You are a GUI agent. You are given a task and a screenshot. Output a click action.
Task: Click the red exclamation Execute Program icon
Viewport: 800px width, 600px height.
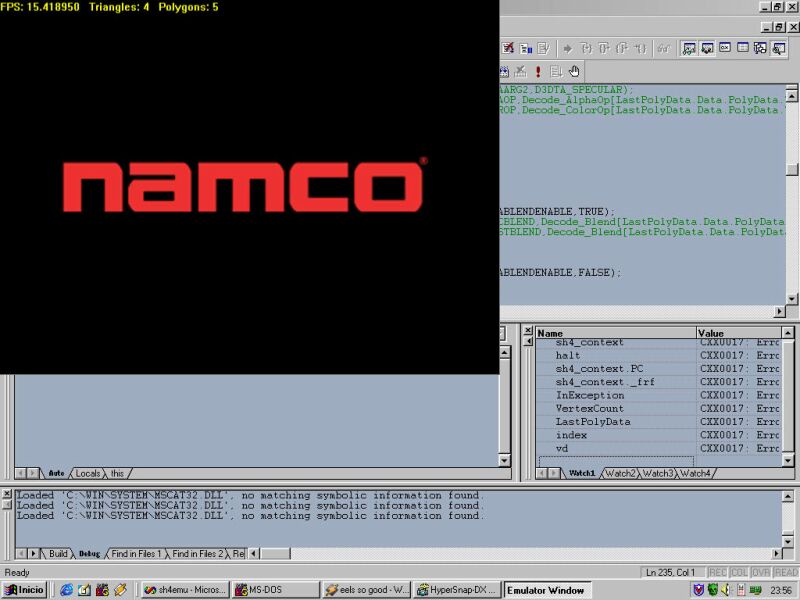tap(538, 71)
